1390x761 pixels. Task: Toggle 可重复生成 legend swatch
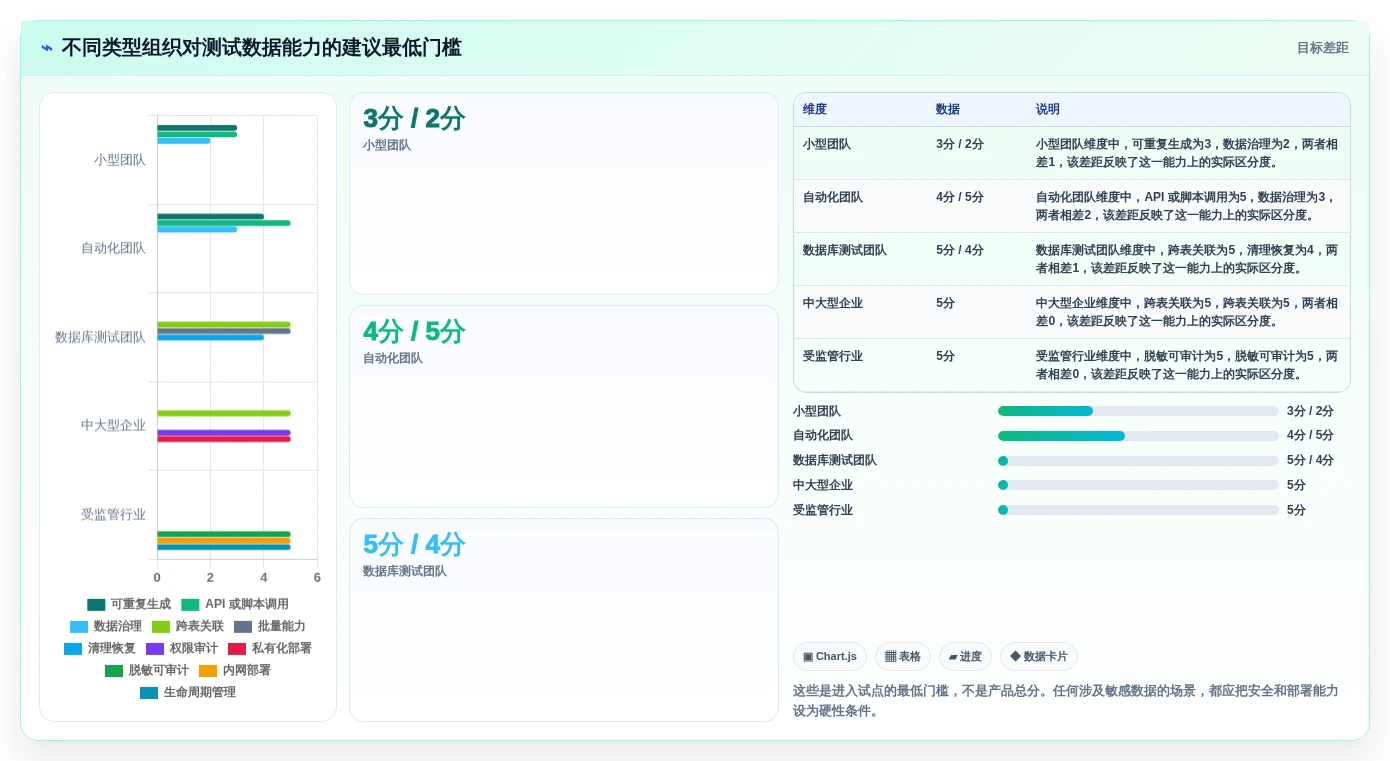click(x=96, y=604)
